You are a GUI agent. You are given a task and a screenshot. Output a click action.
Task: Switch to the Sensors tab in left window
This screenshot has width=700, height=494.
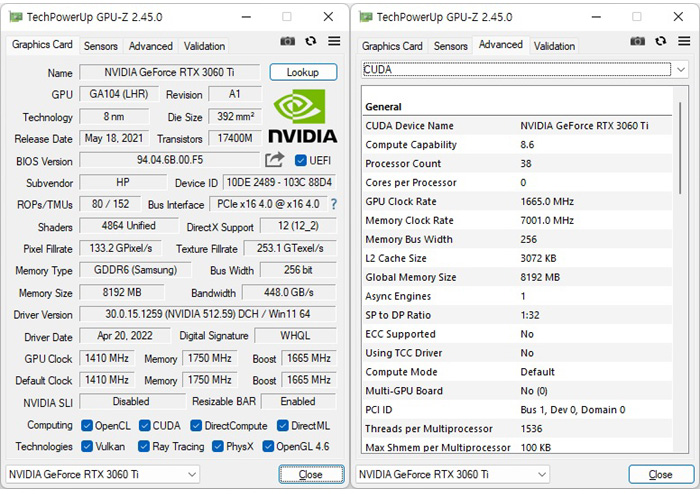coord(100,46)
